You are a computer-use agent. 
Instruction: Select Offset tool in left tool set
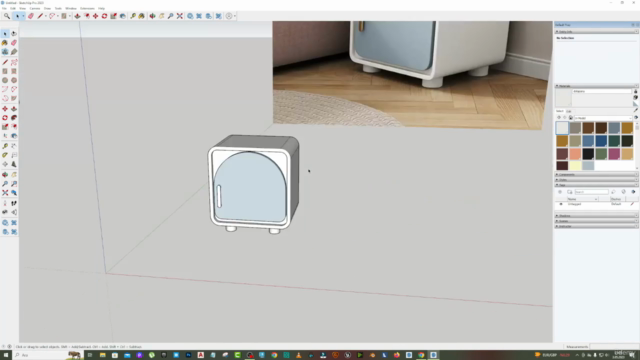click(14, 127)
